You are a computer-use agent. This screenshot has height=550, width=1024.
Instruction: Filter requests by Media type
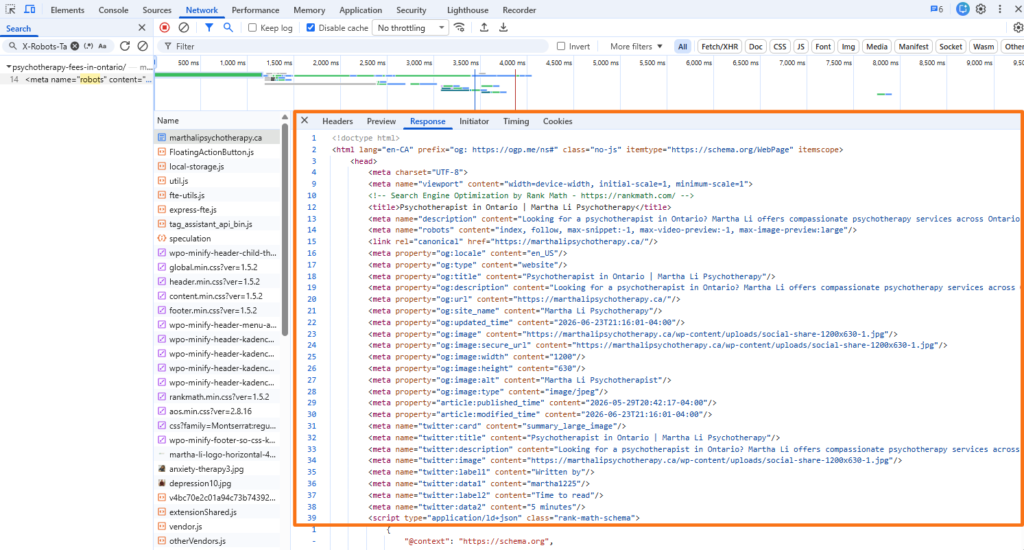[x=876, y=46]
